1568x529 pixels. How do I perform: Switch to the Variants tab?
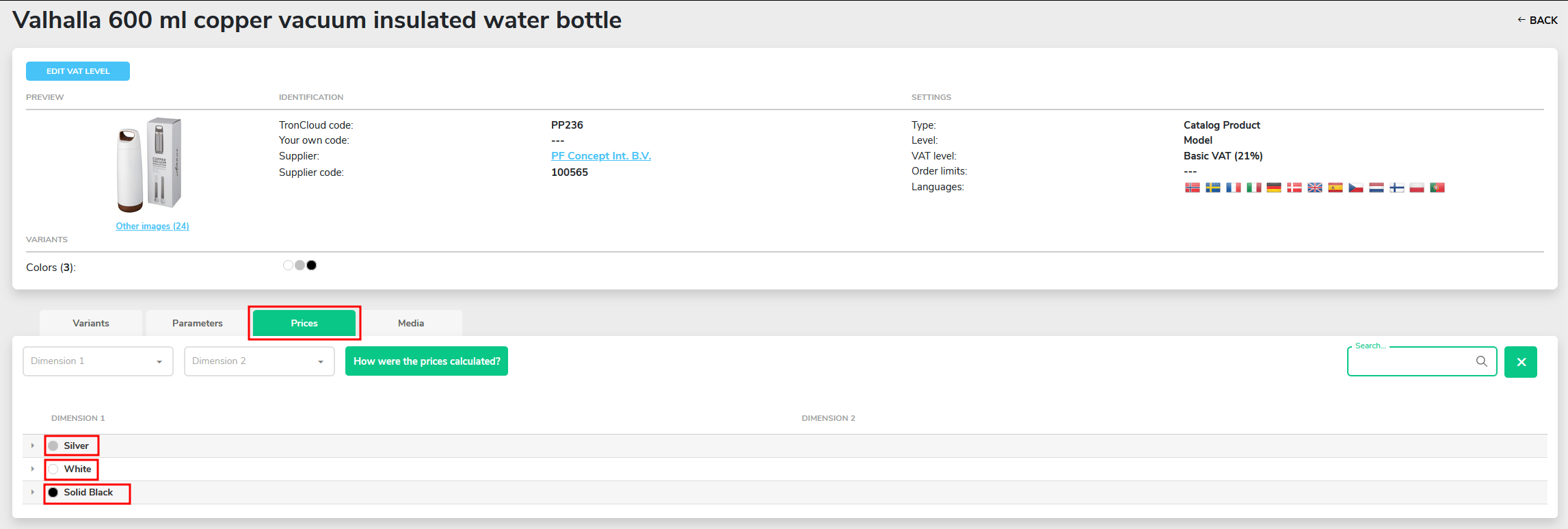pyautogui.click(x=91, y=323)
